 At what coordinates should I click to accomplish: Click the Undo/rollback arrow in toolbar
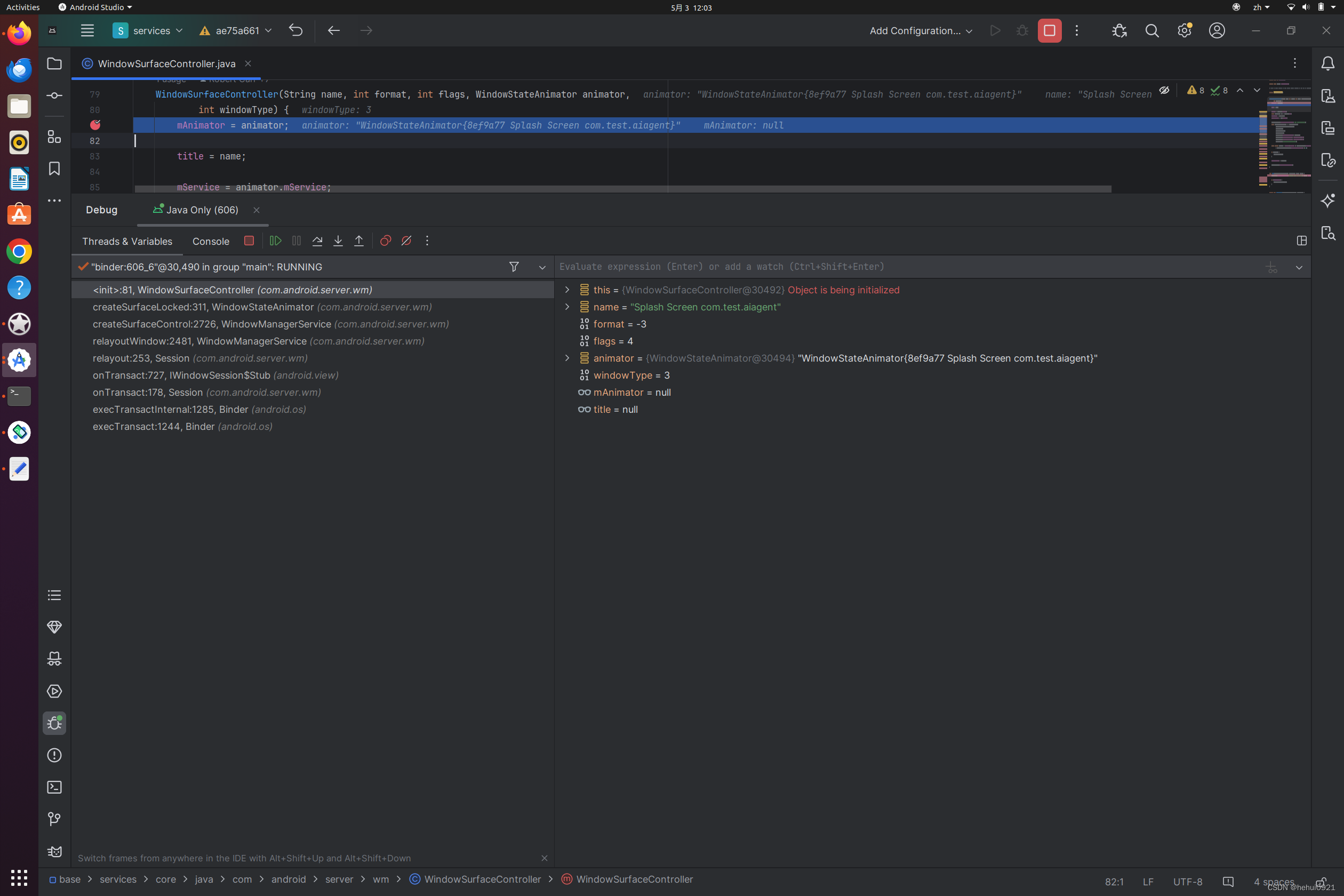pos(295,30)
